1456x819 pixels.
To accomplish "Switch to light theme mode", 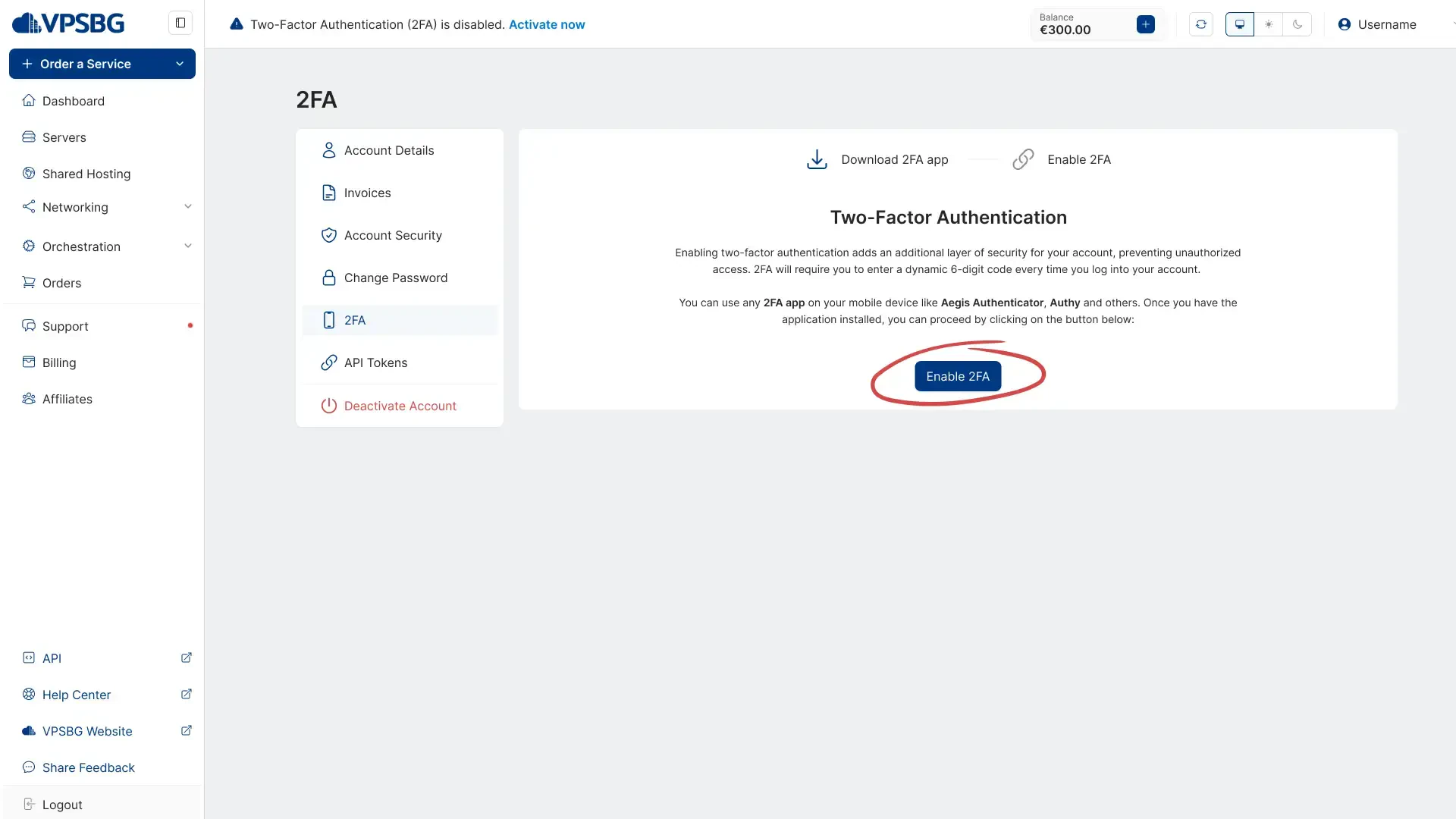I will pos(1269,24).
